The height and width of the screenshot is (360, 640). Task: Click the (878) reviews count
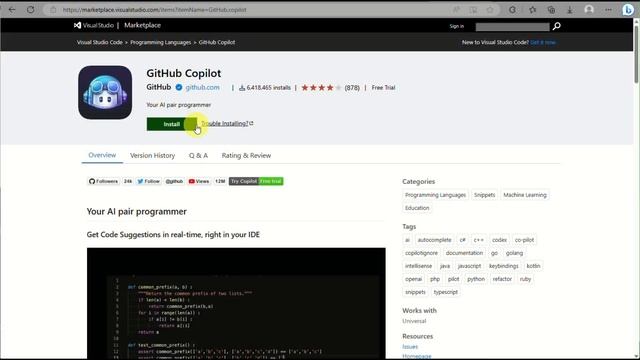point(352,87)
